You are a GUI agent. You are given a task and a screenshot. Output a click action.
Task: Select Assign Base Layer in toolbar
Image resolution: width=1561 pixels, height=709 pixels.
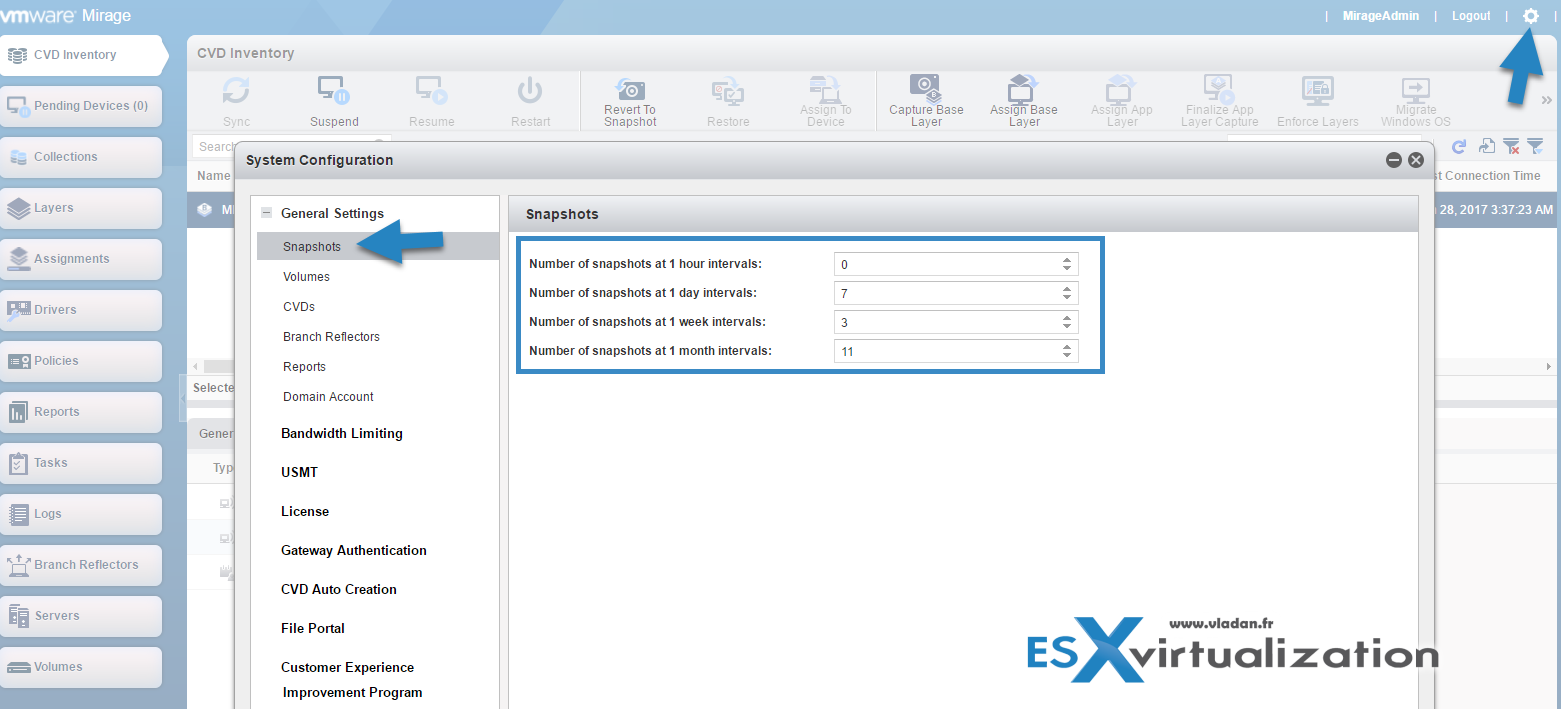[x=1024, y=101]
